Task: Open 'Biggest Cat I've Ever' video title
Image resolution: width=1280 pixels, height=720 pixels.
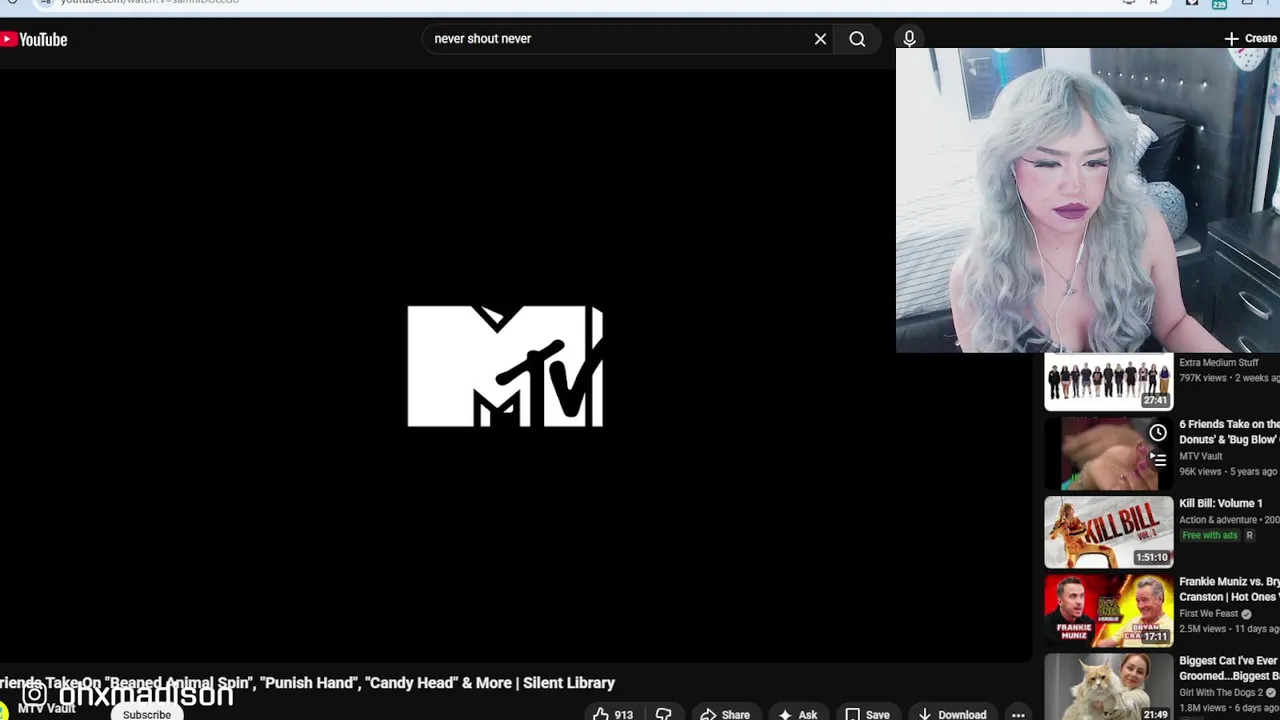Action: click(x=1229, y=668)
